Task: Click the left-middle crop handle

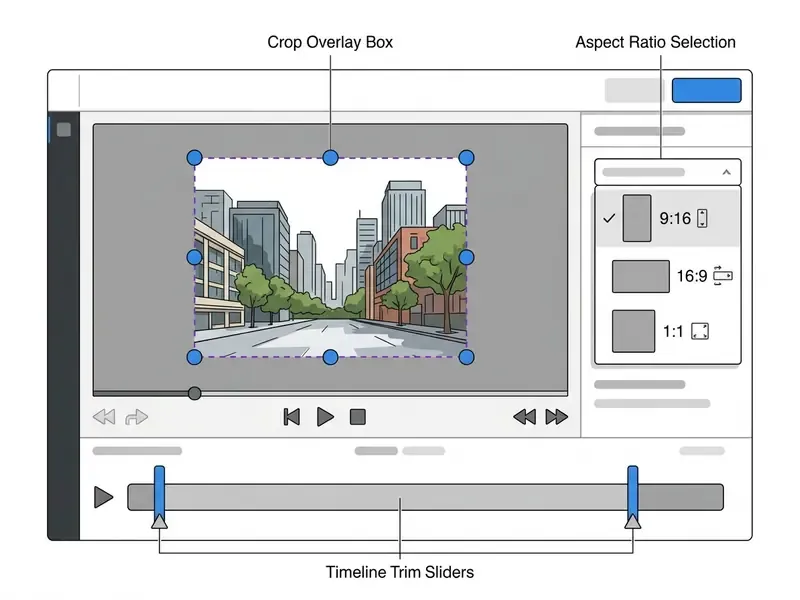Action: pos(194,257)
